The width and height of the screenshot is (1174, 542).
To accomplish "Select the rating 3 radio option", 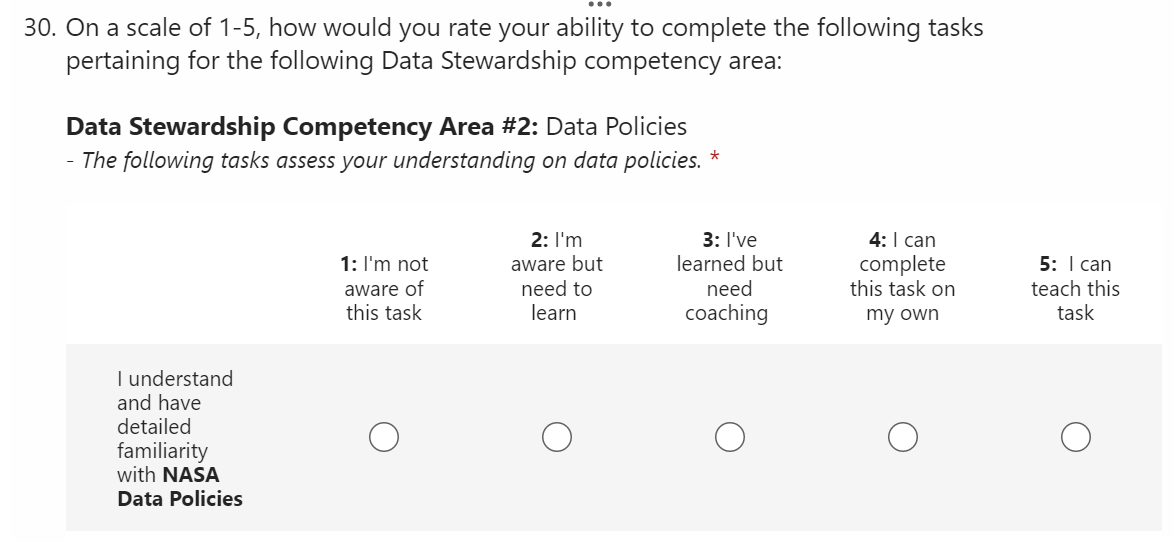I will click(x=729, y=437).
